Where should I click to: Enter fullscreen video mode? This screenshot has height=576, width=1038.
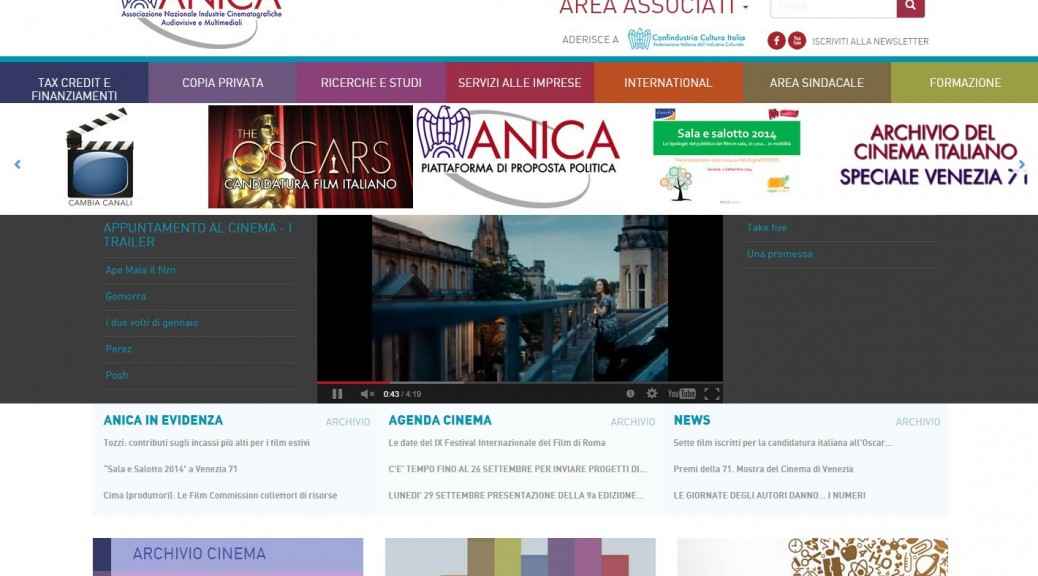pos(712,394)
